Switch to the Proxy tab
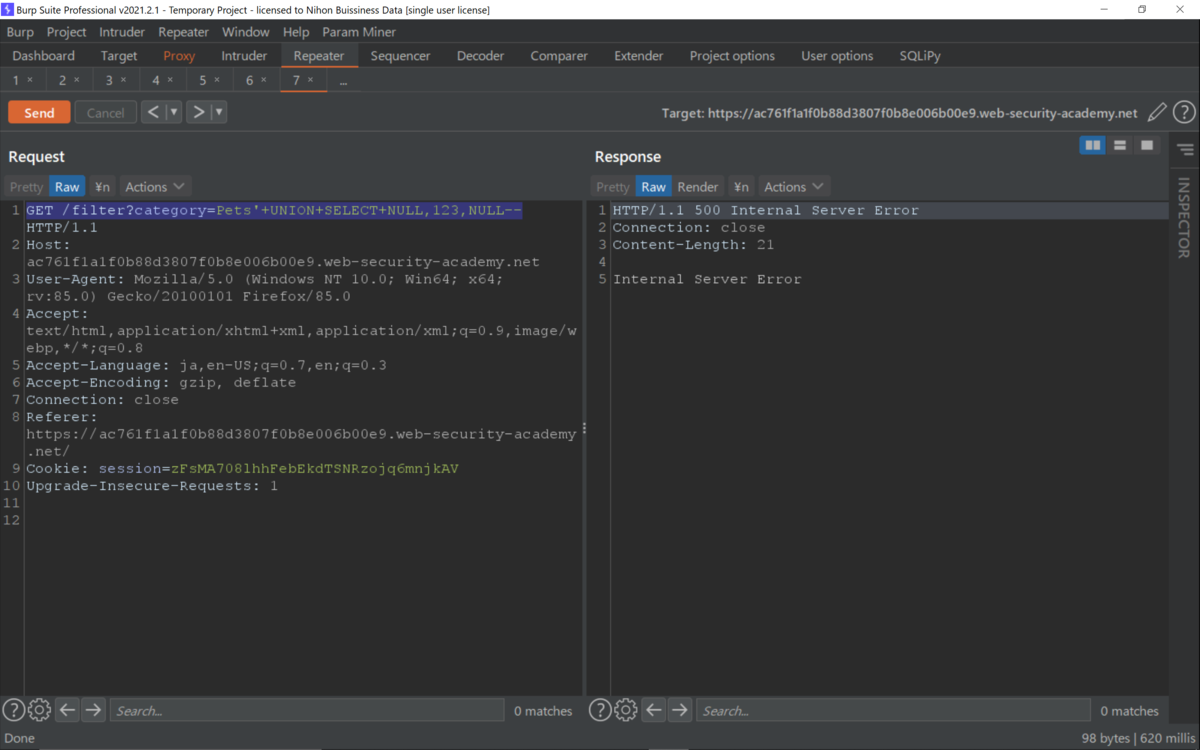 (179, 56)
